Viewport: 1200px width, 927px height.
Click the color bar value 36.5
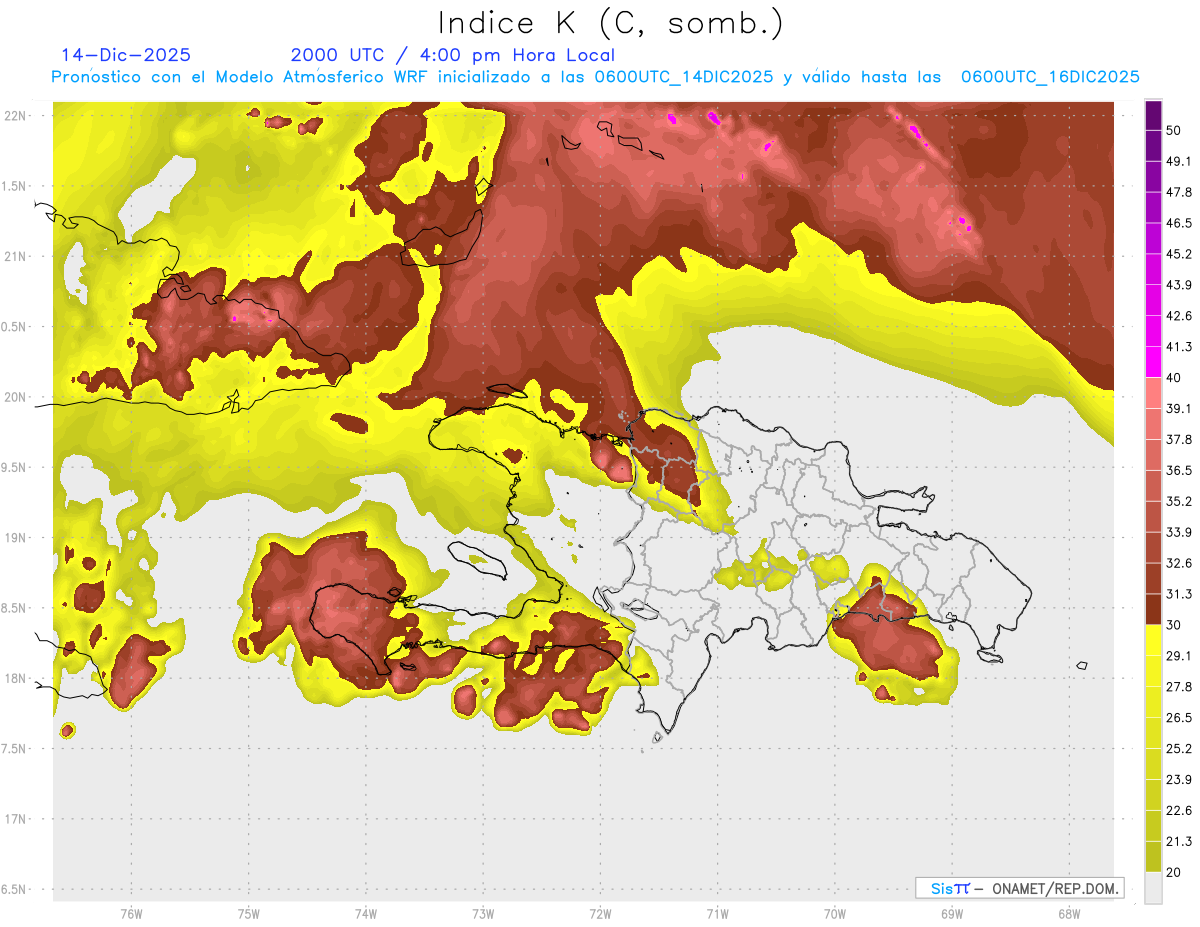1178,470
